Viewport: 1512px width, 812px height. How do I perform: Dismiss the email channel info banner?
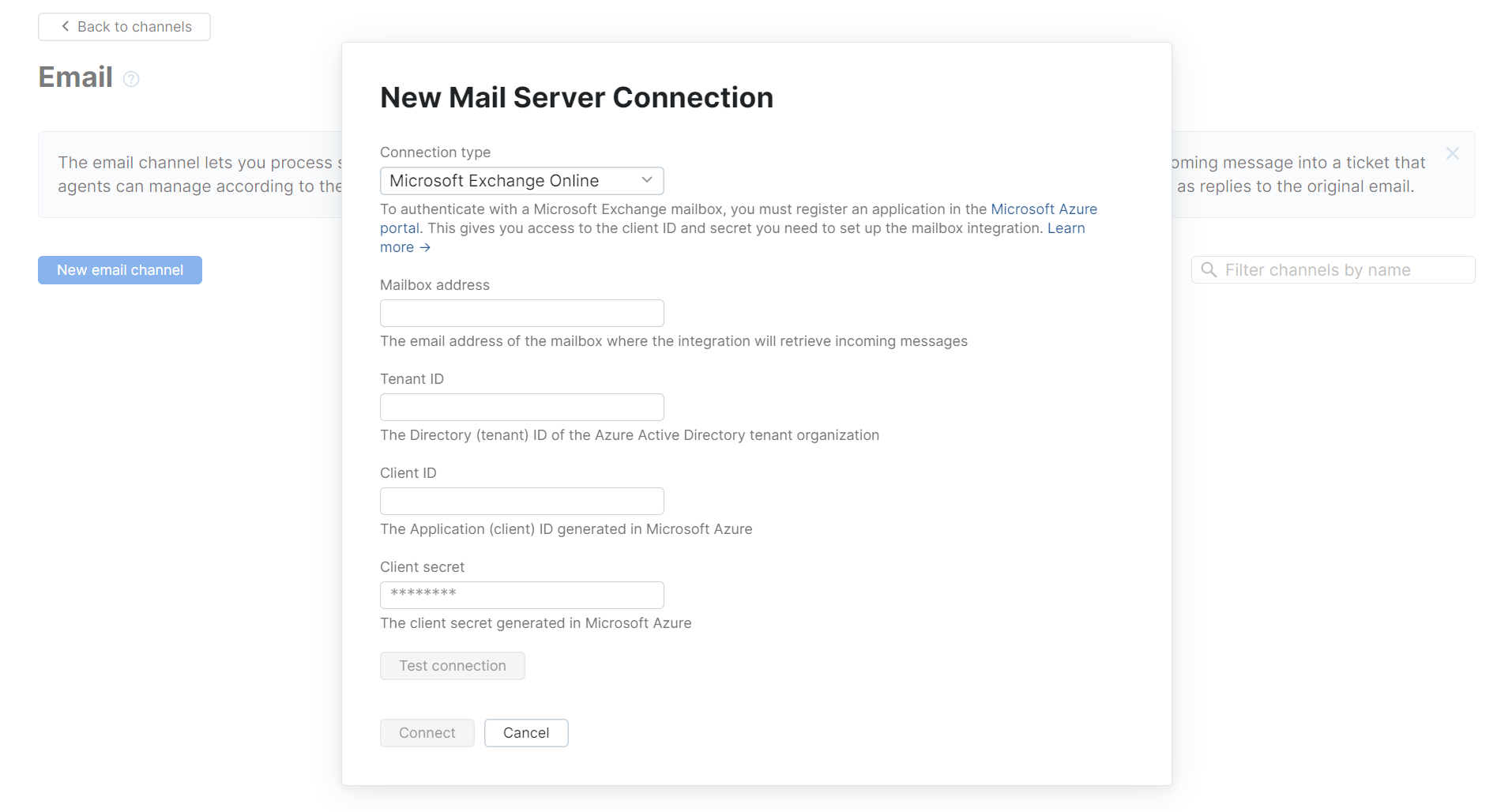(x=1452, y=153)
